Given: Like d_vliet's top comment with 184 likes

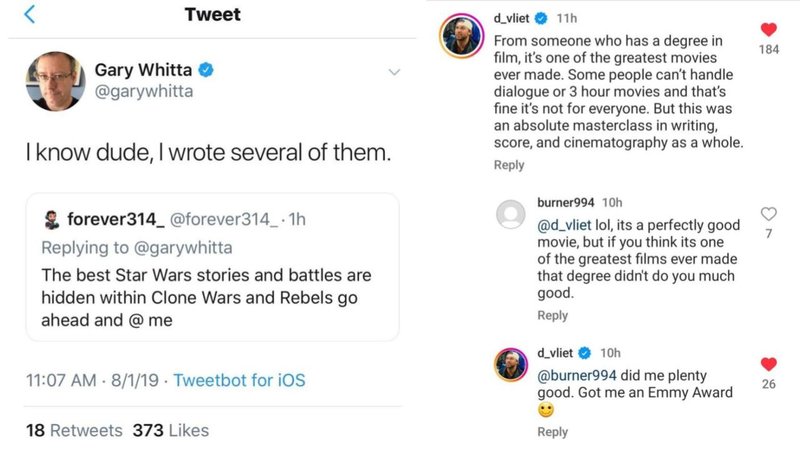Looking at the screenshot, I should [x=769, y=30].
